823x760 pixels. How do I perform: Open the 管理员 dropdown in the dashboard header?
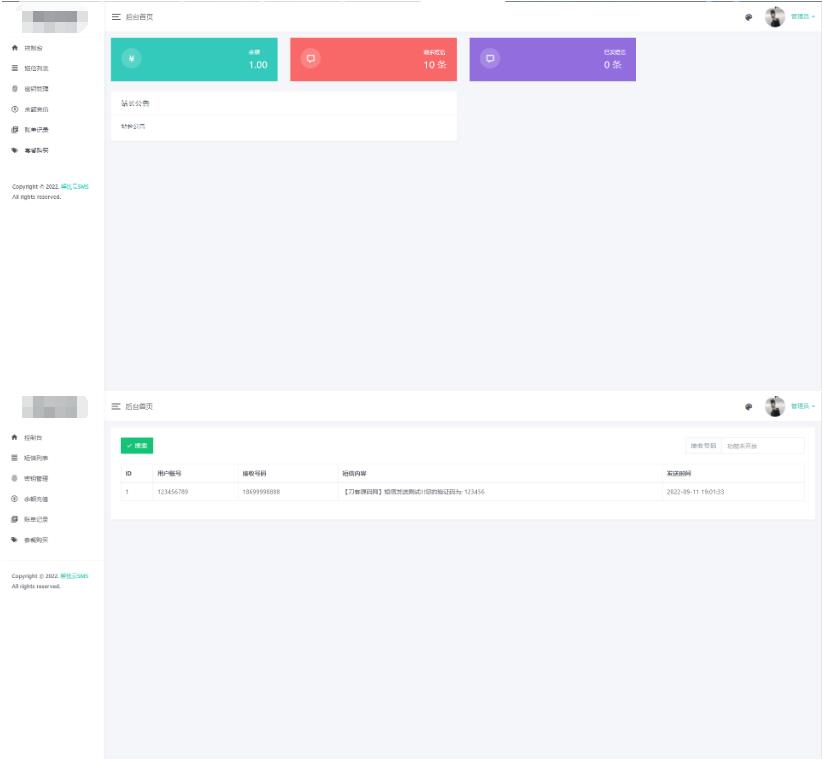802,17
